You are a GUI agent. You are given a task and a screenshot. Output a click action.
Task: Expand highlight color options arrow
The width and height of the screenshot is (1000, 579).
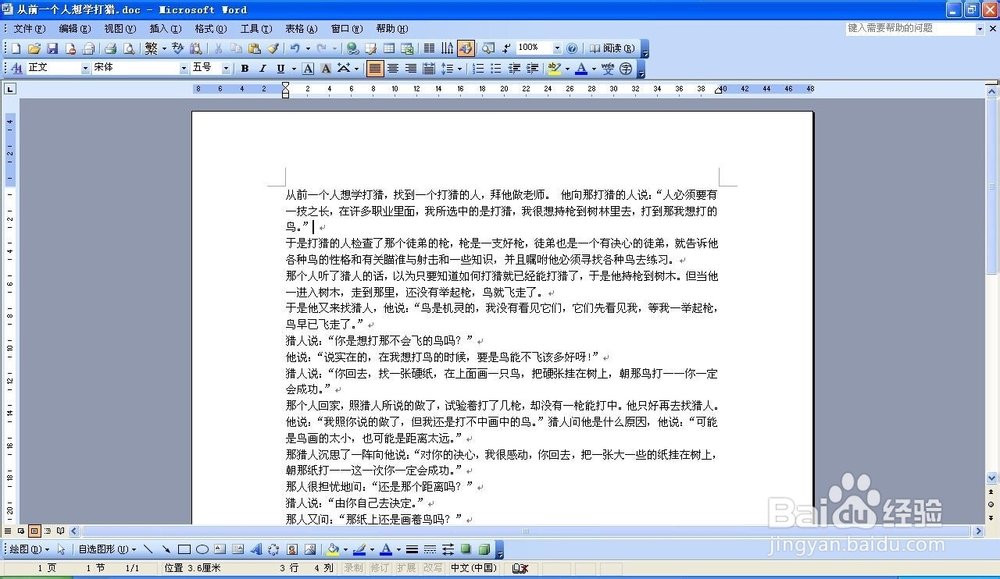pos(567,68)
